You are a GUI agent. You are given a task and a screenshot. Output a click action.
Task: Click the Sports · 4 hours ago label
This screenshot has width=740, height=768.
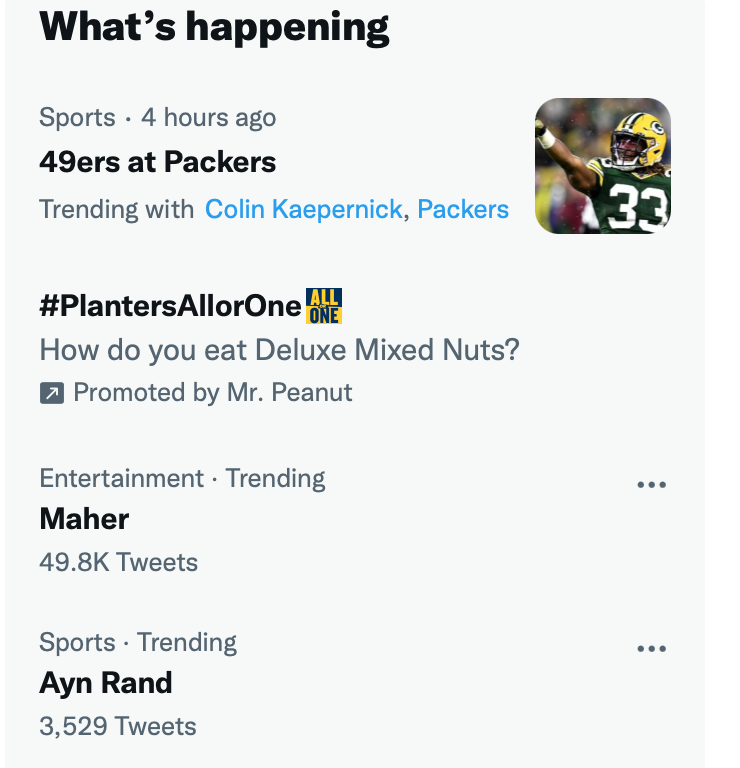pyautogui.click(x=158, y=118)
